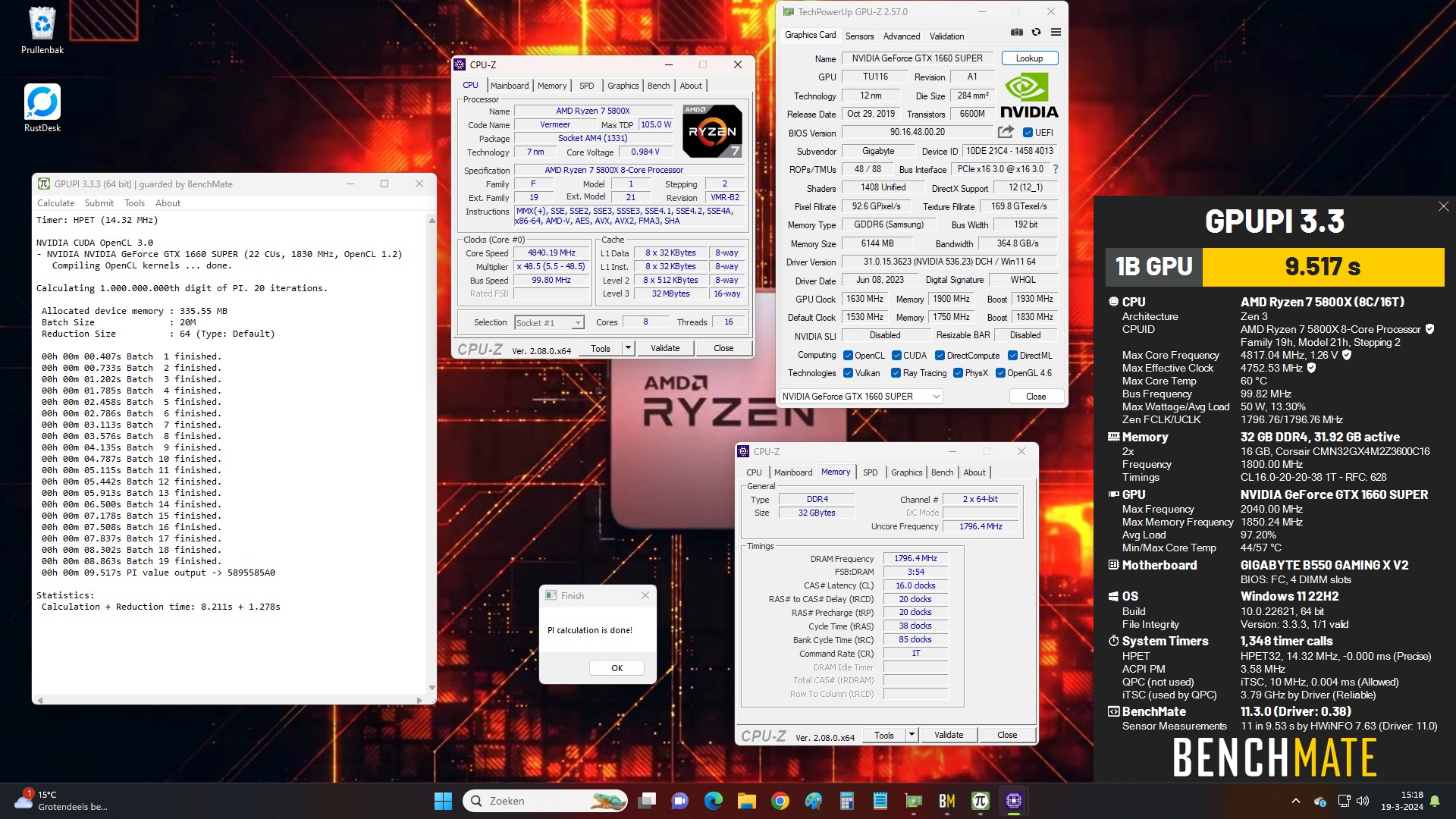The image size is (1456, 819).
Task: Open the Teams chat taskbar icon
Action: (680, 801)
